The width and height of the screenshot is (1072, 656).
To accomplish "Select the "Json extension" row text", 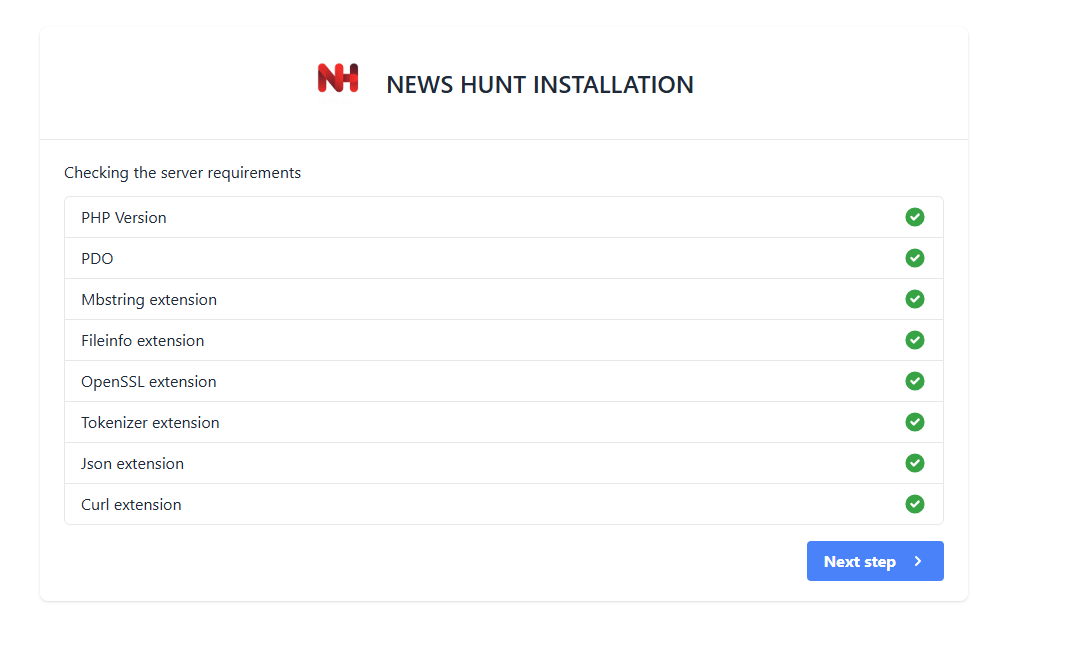I will (132, 463).
